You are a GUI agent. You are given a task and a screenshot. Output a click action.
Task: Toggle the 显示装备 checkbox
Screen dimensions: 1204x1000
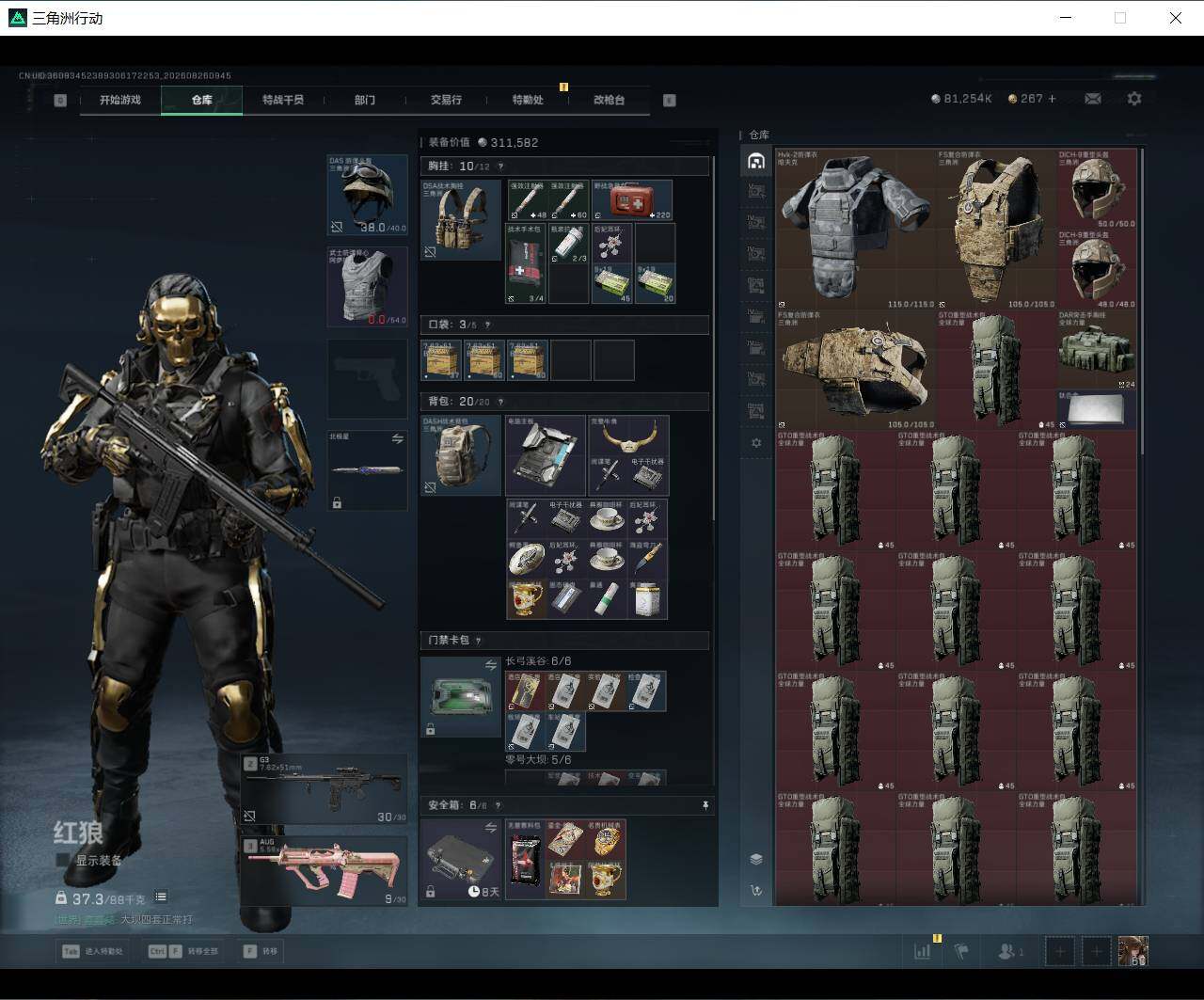[x=62, y=860]
